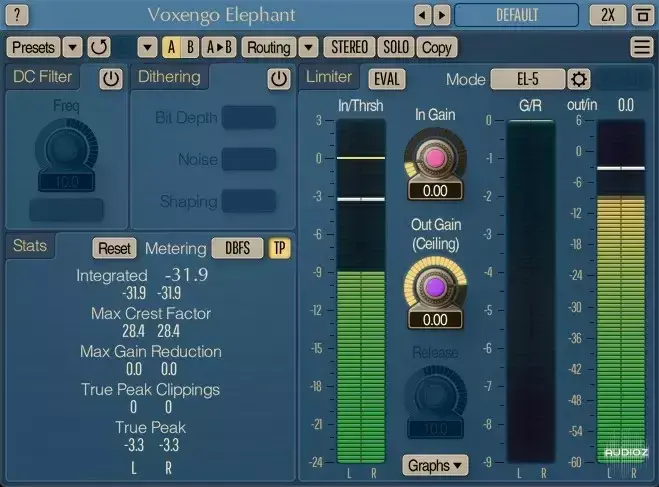
Task: Select the Limiter tab label
Action: pyautogui.click(x=329, y=77)
